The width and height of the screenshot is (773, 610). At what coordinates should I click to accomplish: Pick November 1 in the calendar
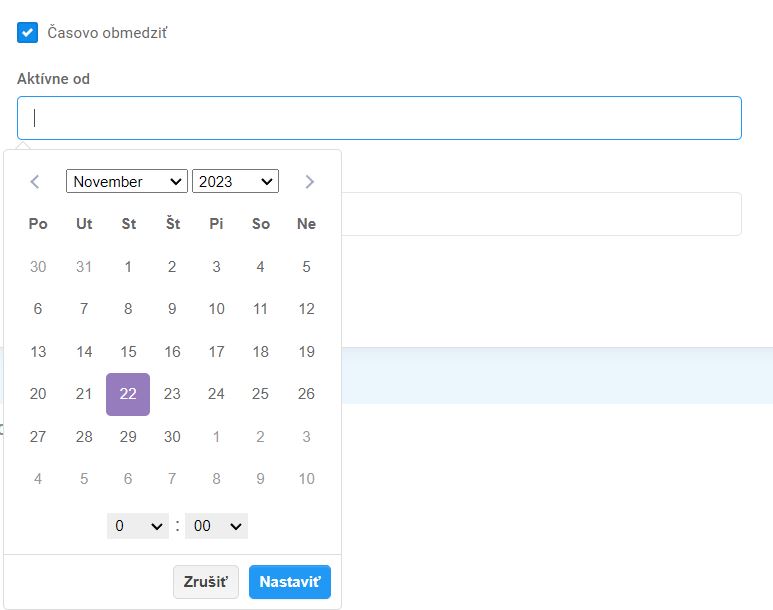click(128, 267)
